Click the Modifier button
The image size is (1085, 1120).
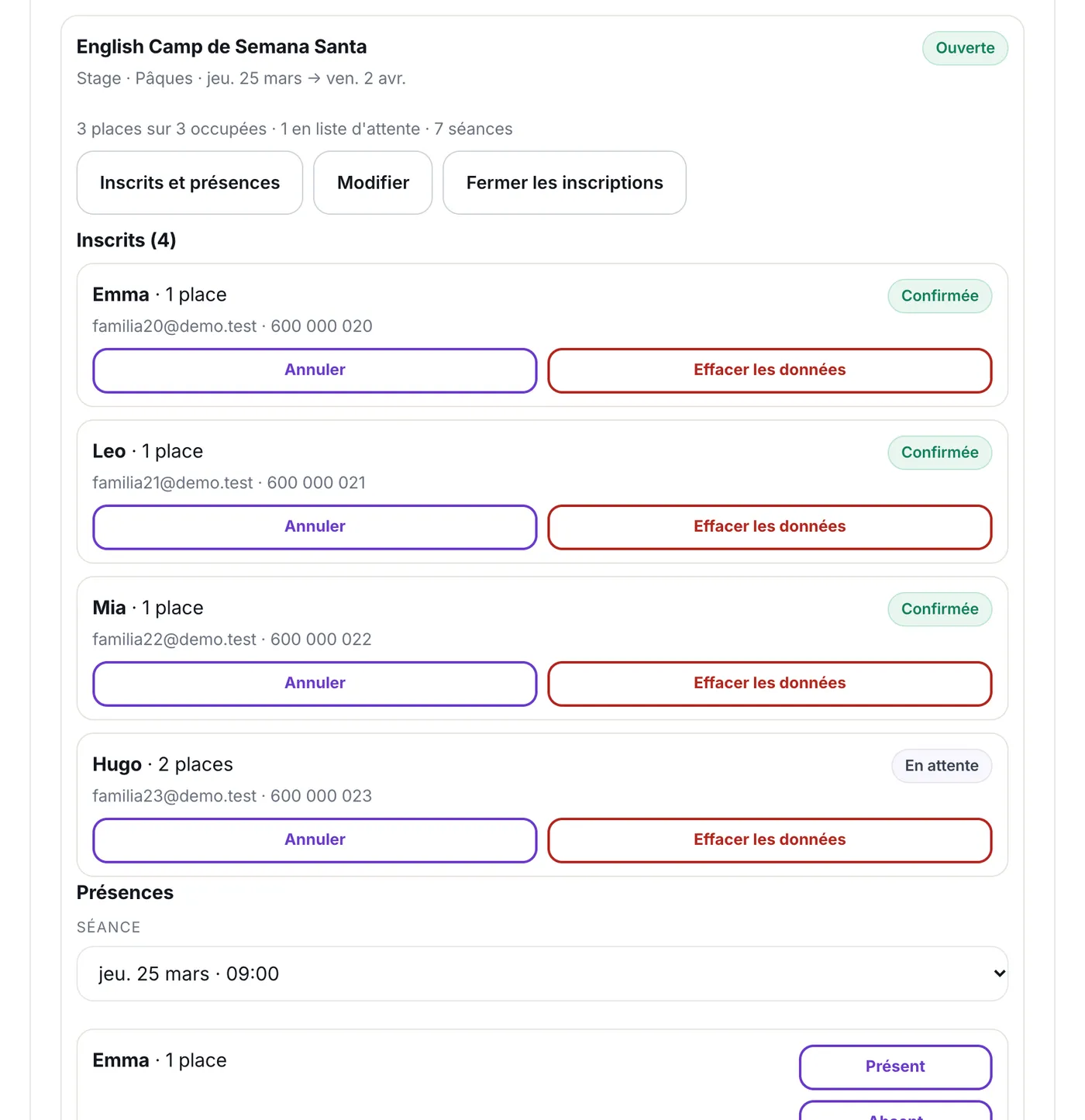373,183
